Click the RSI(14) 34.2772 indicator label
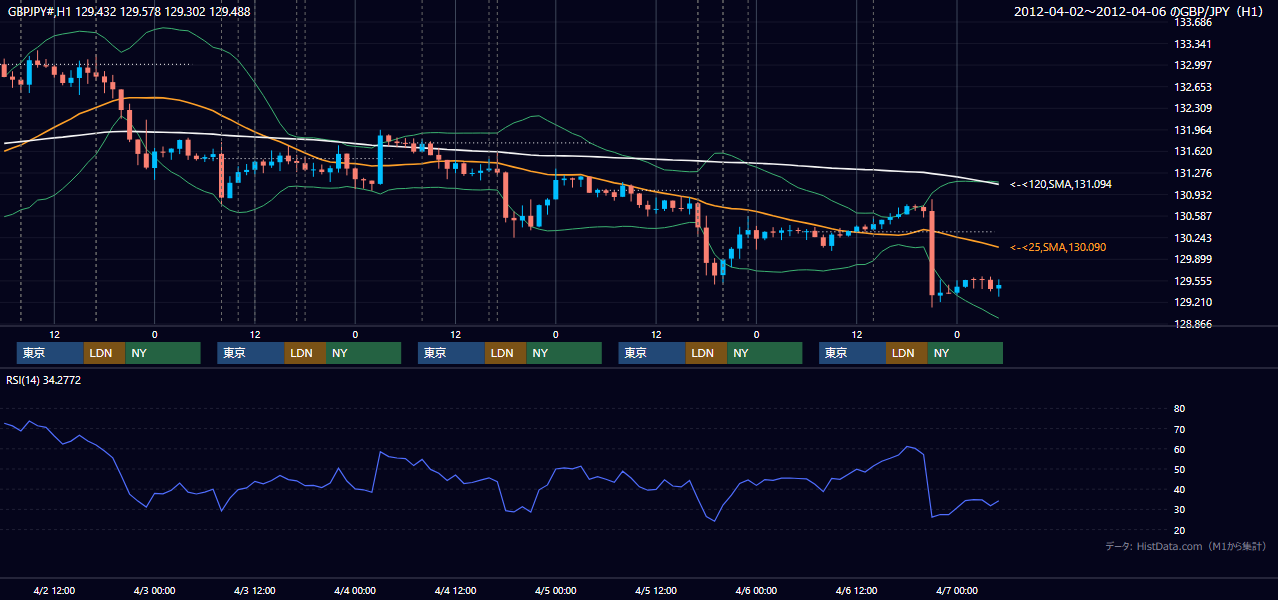This screenshot has width=1278, height=600. (44, 380)
